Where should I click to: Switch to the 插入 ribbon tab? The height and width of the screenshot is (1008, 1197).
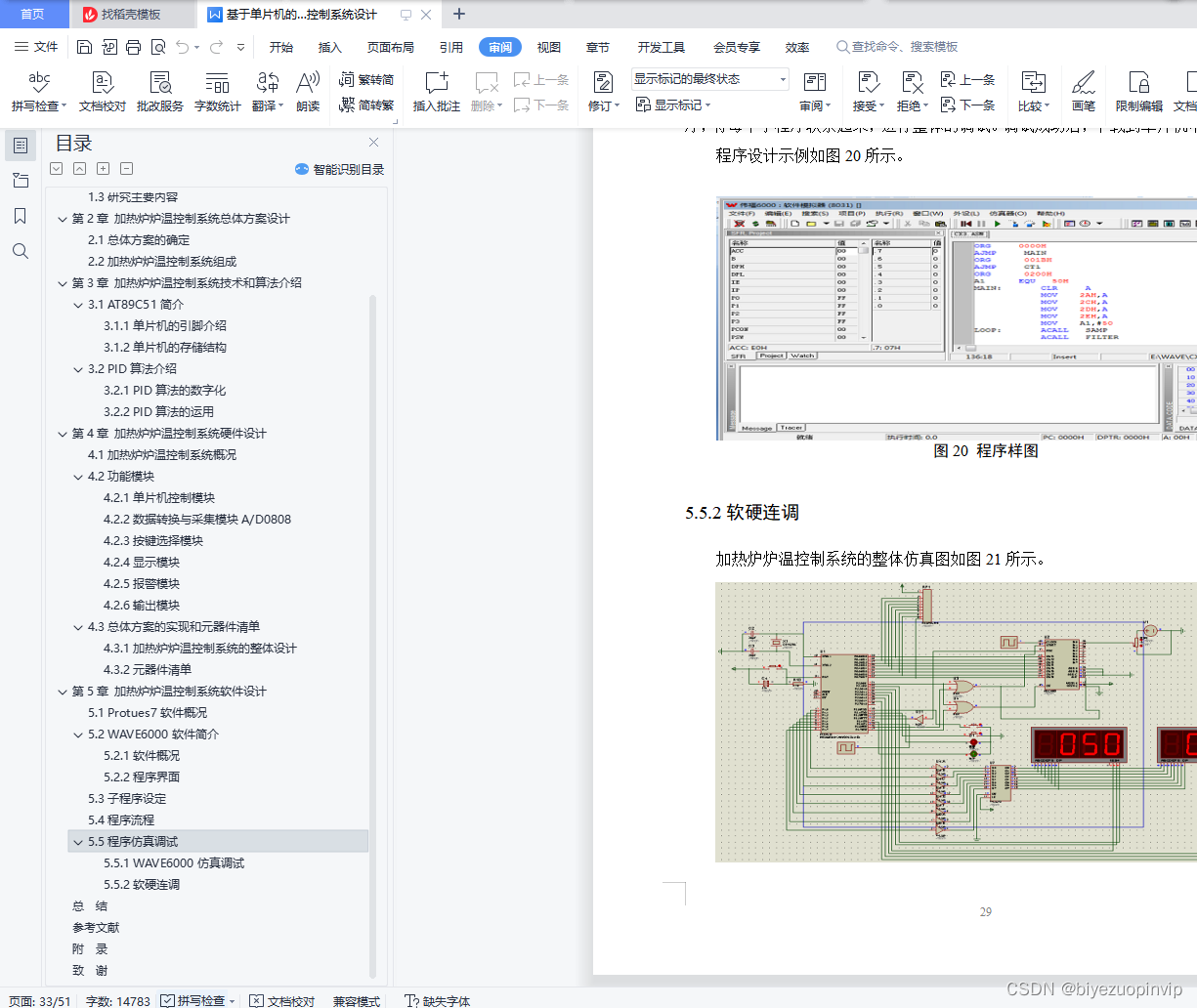point(330,47)
